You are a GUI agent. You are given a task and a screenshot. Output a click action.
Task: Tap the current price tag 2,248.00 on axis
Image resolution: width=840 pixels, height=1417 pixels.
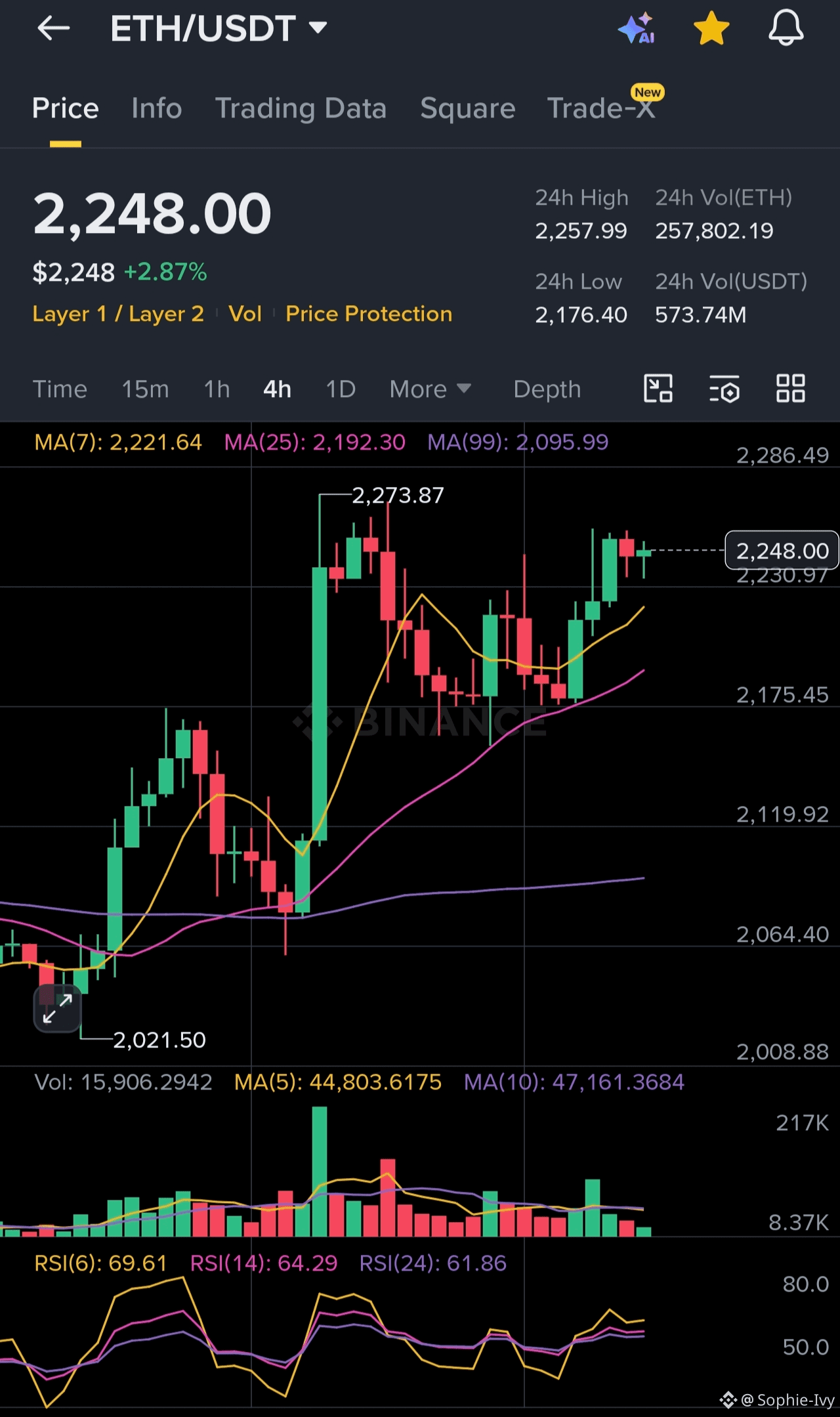click(x=782, y=551)
